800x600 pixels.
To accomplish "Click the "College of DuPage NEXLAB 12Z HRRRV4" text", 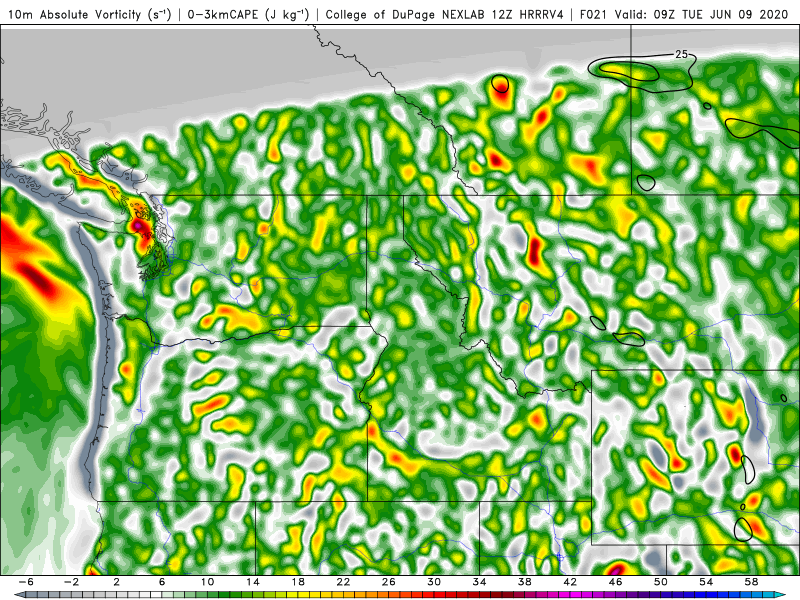I will 444,15.
